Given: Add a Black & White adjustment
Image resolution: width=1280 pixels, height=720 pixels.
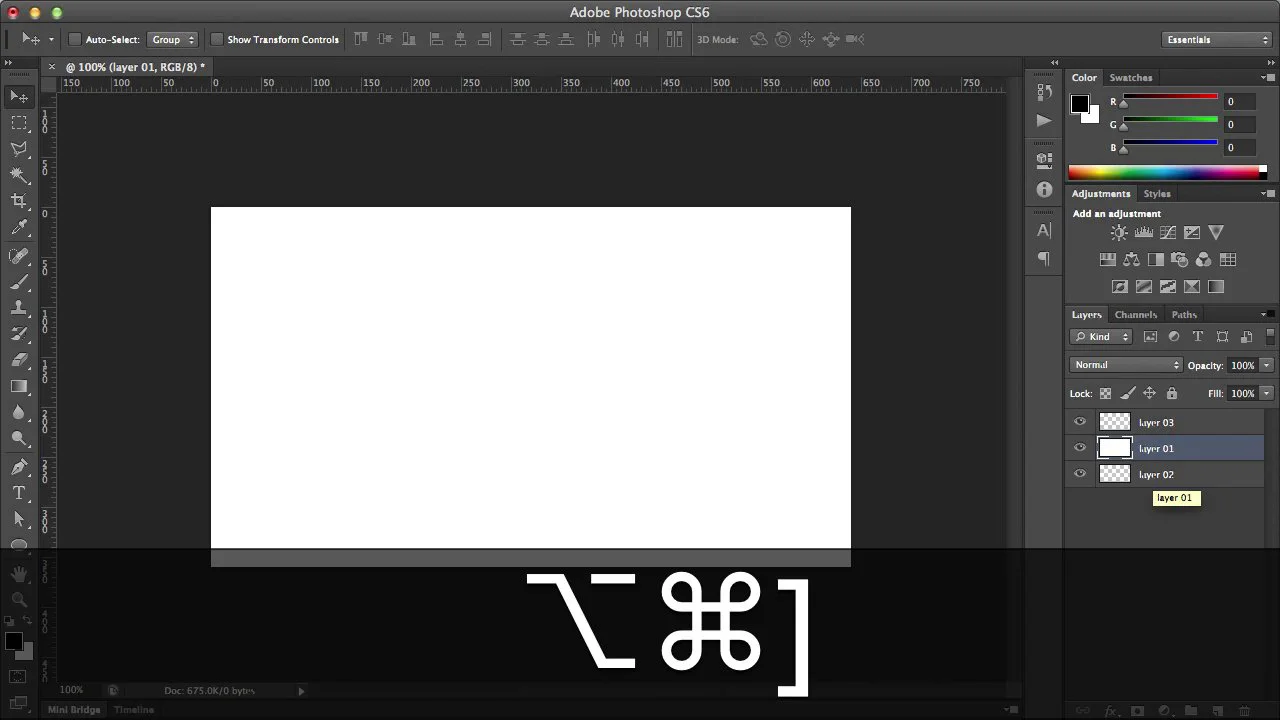Looking at the screenshot, I should coord(1155,259).
